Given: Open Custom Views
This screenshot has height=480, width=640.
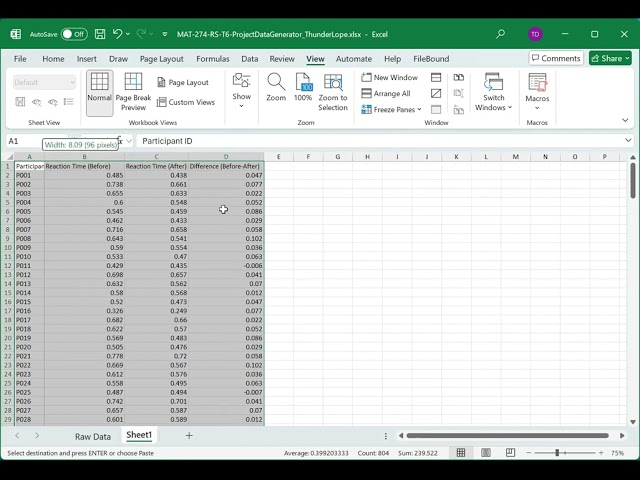Looking at the screenshot, I should point(186,102).
